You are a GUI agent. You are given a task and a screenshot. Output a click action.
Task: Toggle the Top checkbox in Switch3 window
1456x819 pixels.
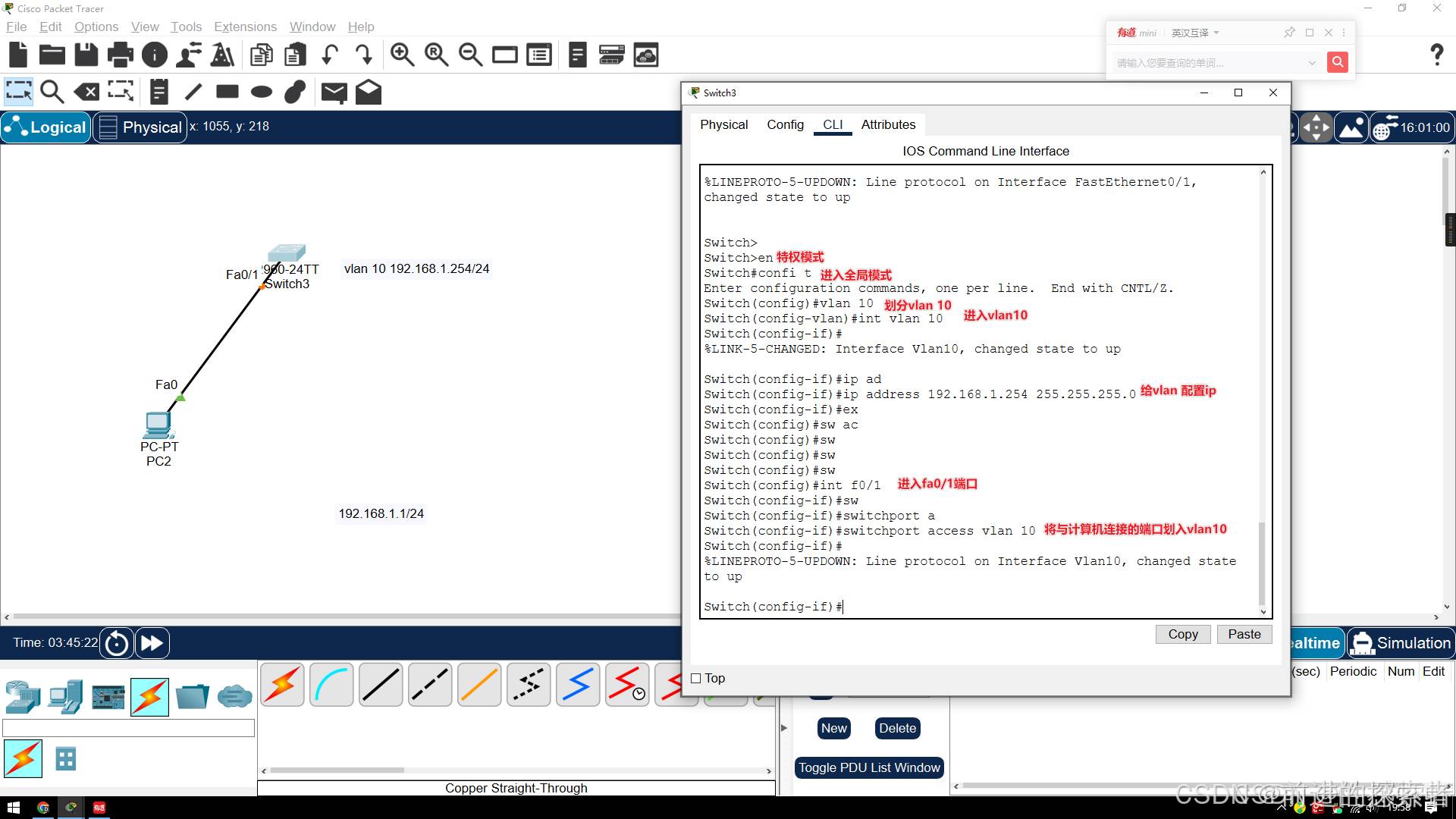(x=696, y=679)
